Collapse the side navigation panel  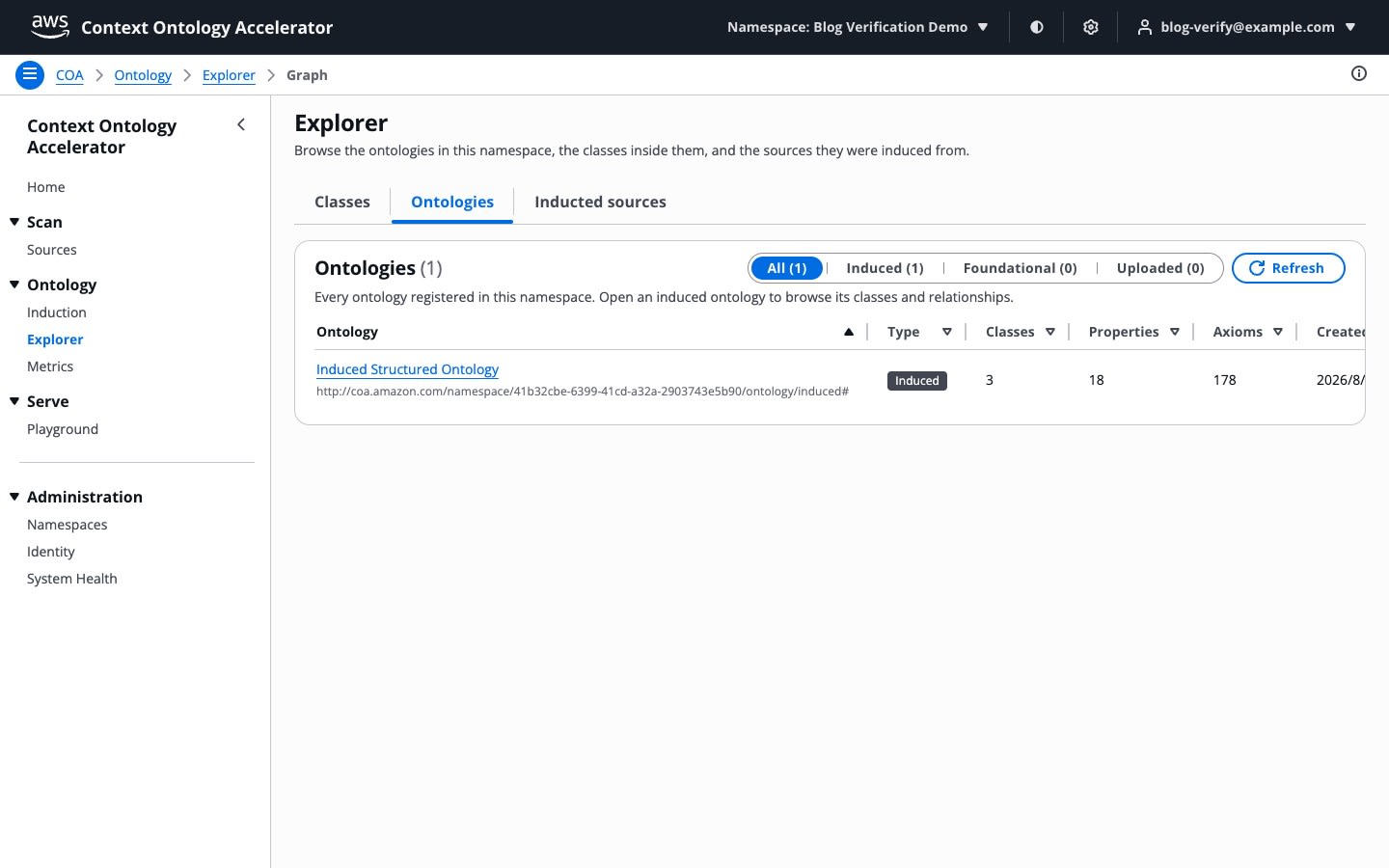[x=241, y=124]
